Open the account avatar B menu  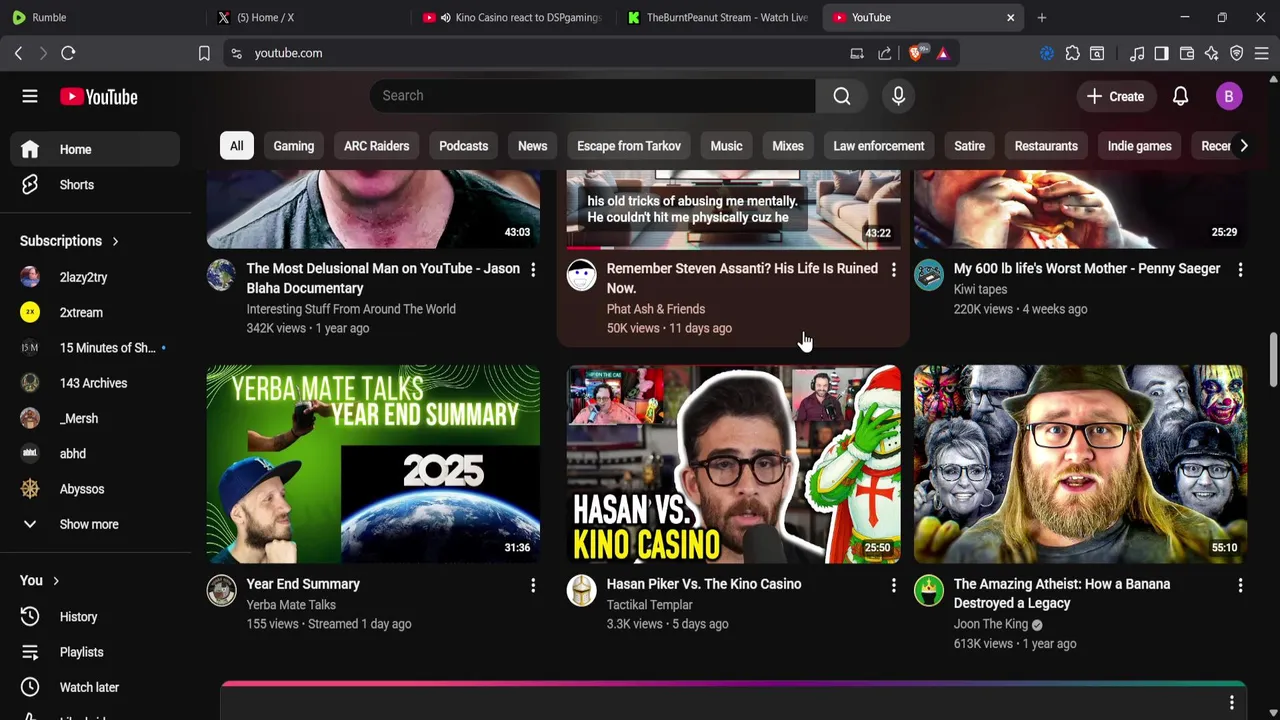click(1229, 96)
